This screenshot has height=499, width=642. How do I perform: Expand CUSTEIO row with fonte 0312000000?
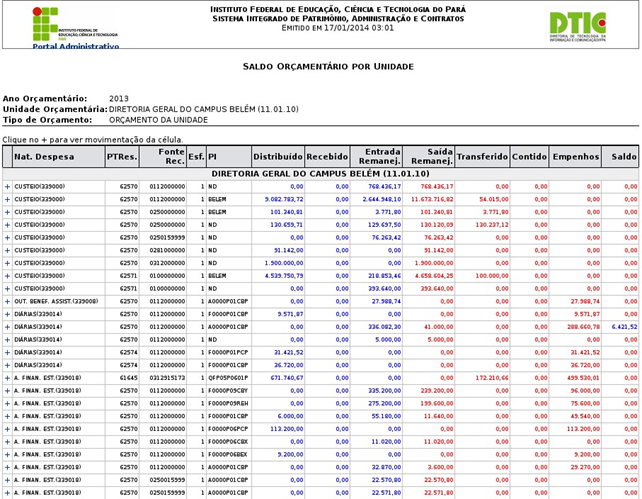pyautogui.click(x=7, y=263)
